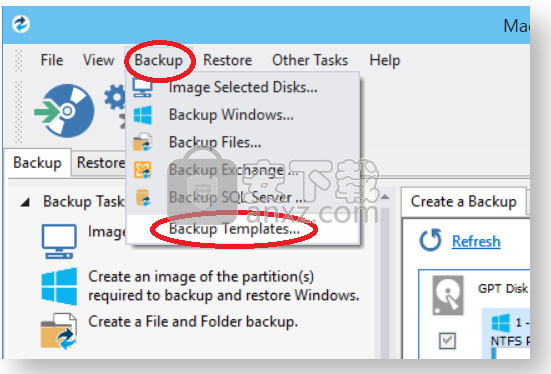Viewport: 551px width, 374px height.
Task: Click the Refresh link
Action: [476, 241]
